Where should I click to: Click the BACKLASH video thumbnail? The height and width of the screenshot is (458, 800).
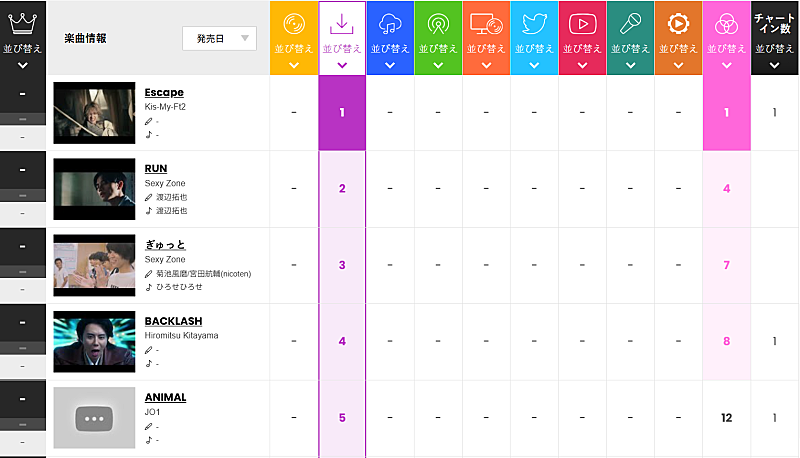tap(94, 342)
